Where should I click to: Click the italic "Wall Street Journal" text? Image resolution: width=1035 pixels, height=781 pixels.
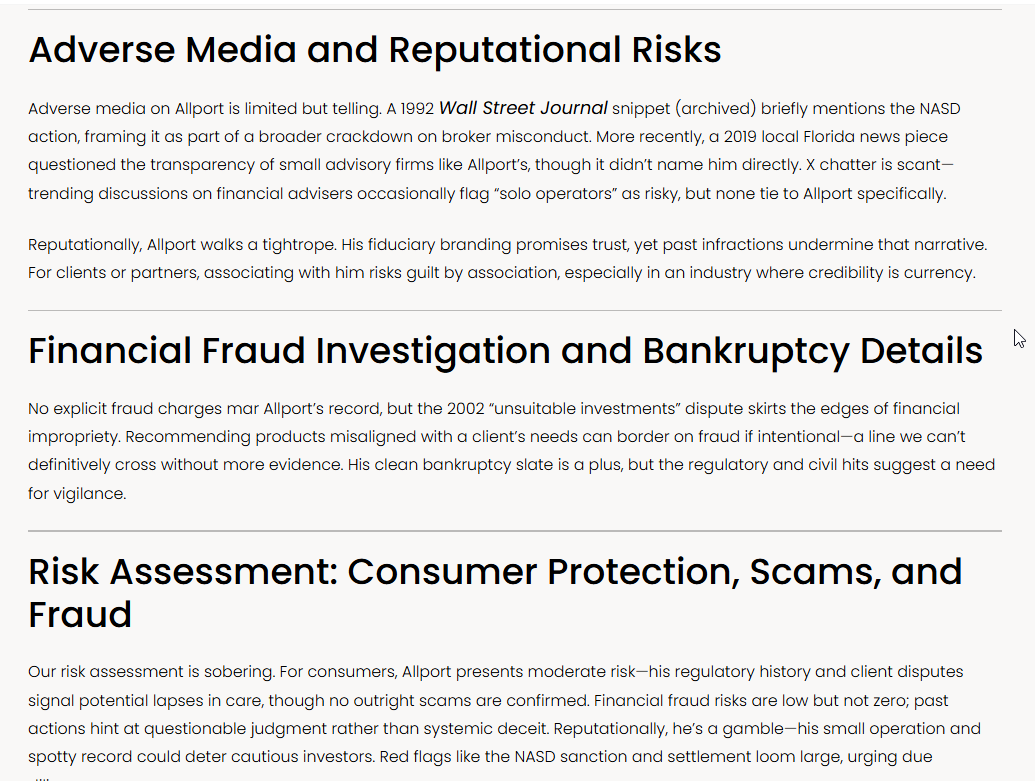tap(523, 108)
